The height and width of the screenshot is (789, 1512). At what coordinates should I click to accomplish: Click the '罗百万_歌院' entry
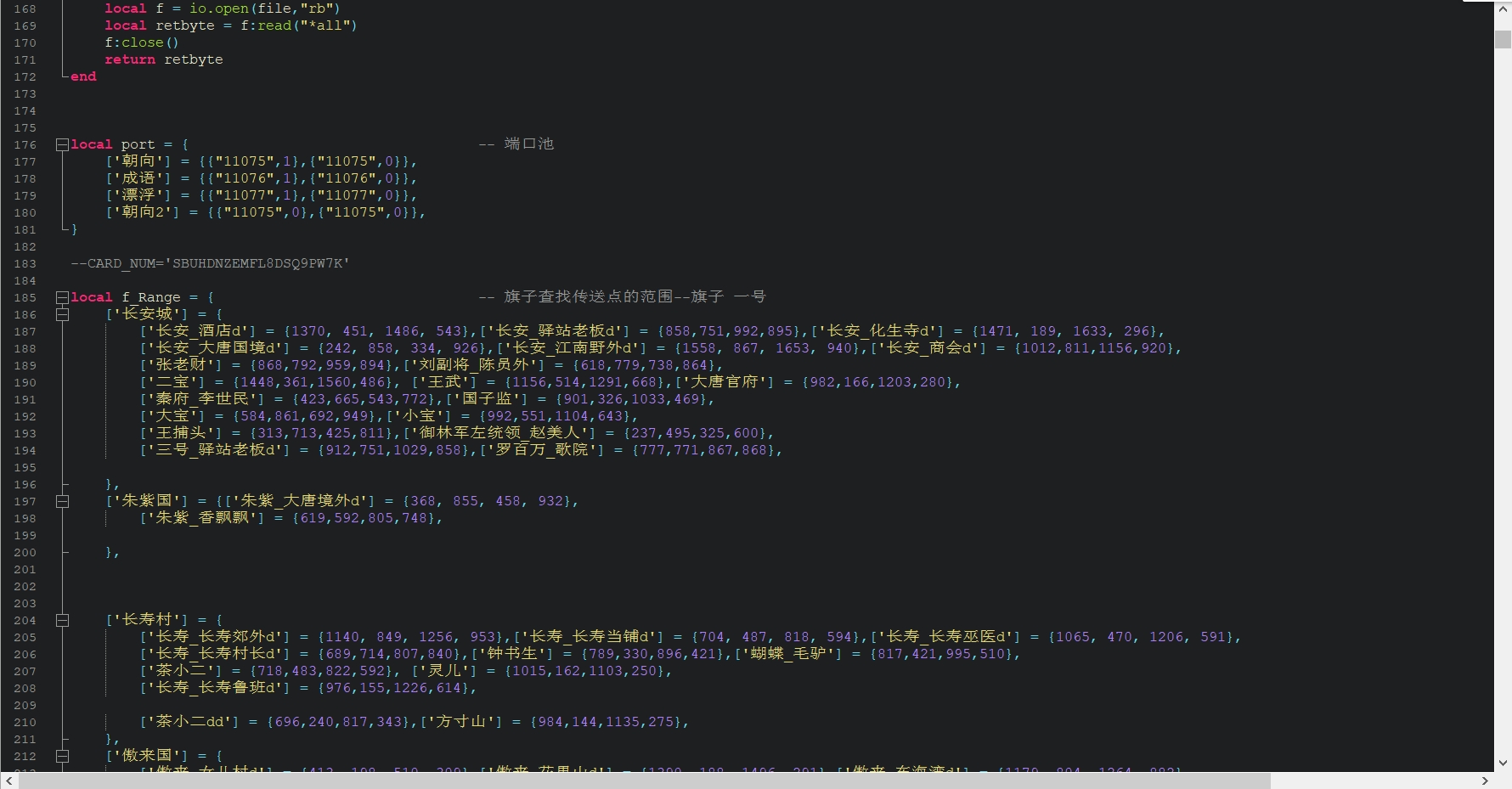pos(542,450)
